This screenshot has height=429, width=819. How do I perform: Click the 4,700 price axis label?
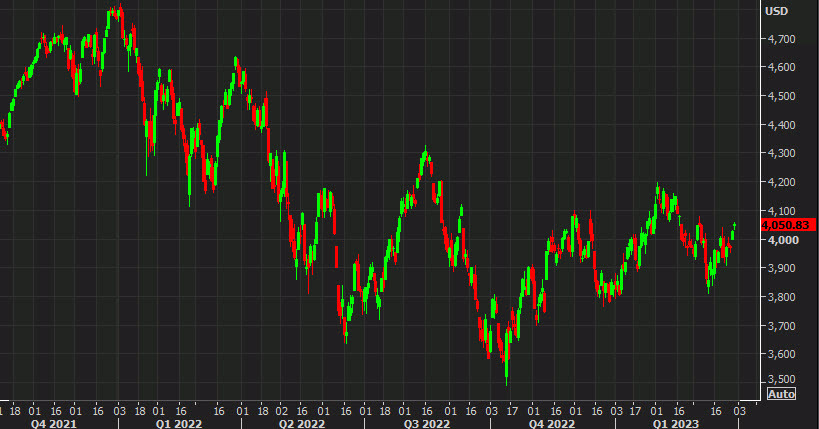pos(781,39)
